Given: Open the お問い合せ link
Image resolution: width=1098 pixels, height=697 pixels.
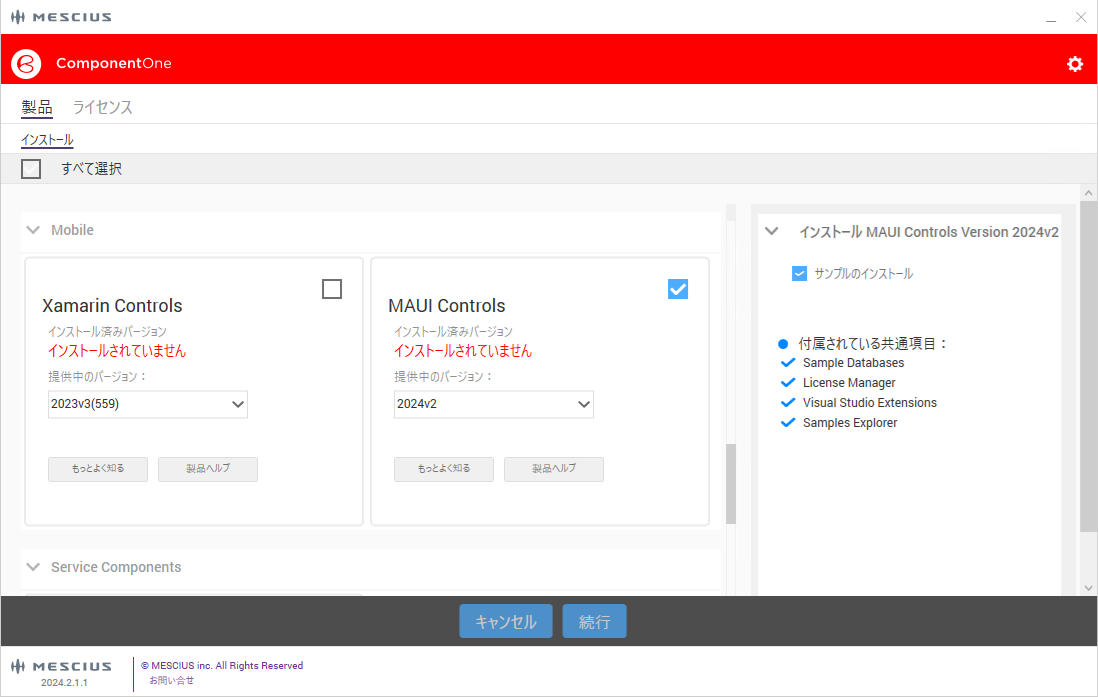Looking at the screenshot, I should click(x=172, y=680).
